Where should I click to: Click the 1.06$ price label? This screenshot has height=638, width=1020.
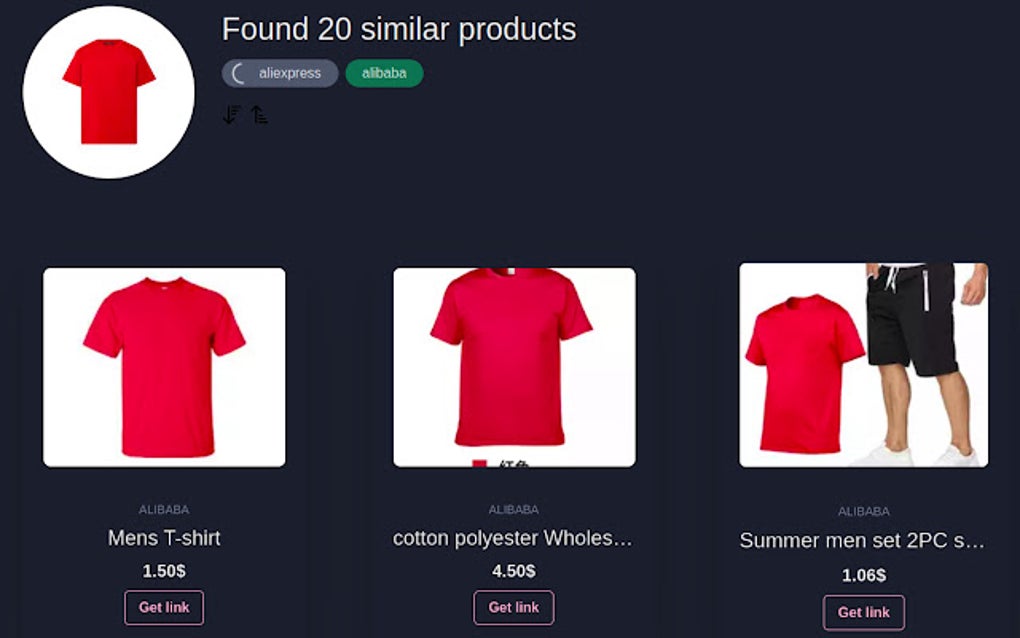pos(863,575)
